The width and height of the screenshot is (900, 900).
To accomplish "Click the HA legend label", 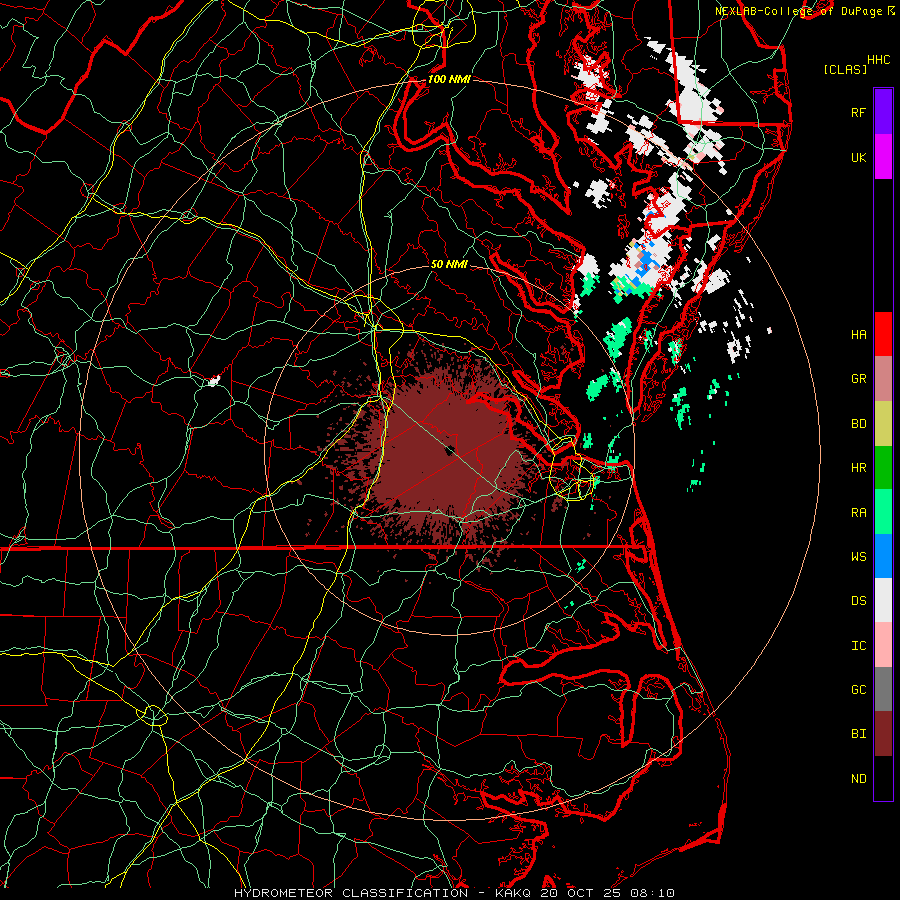I will click(x=858, y=335).
